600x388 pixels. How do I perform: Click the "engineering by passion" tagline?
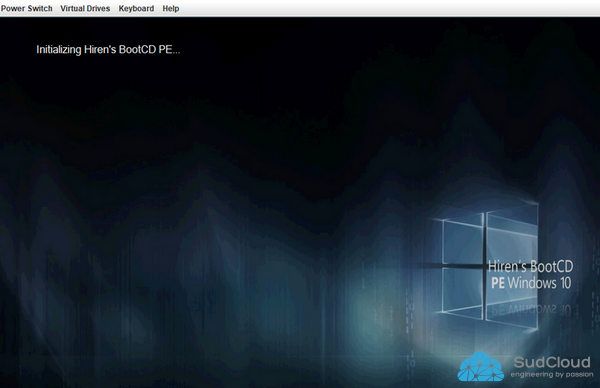(552, 374)
